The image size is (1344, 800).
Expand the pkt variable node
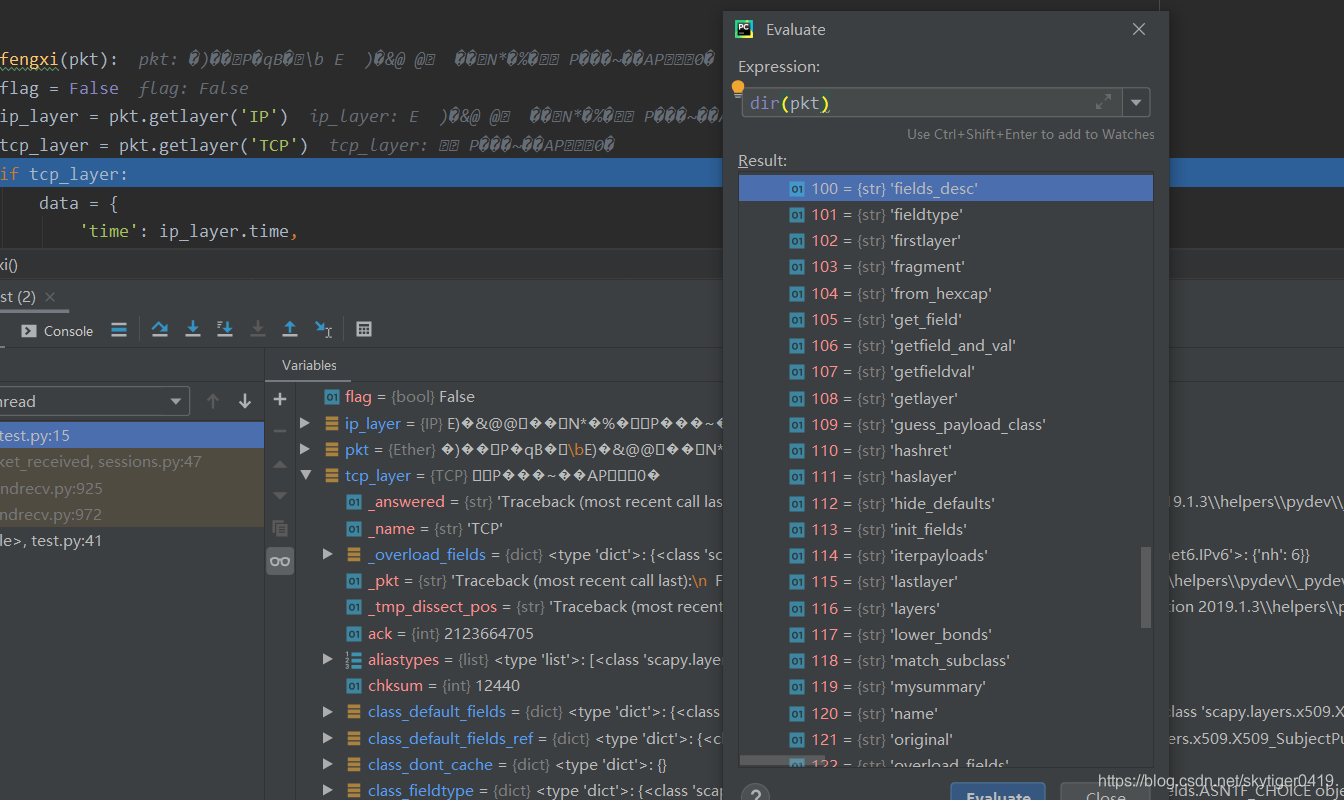pos(304,448)
